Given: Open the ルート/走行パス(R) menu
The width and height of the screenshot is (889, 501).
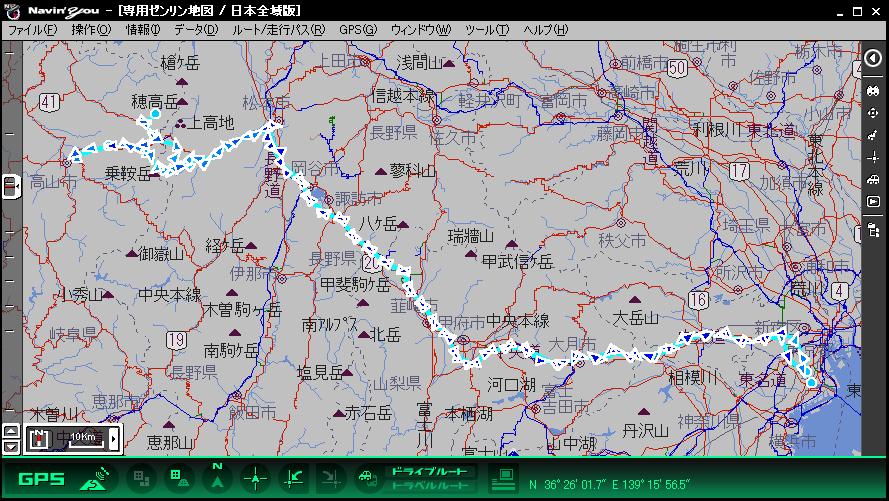Looking at the screenshot, I should click(x=278, y=29).
